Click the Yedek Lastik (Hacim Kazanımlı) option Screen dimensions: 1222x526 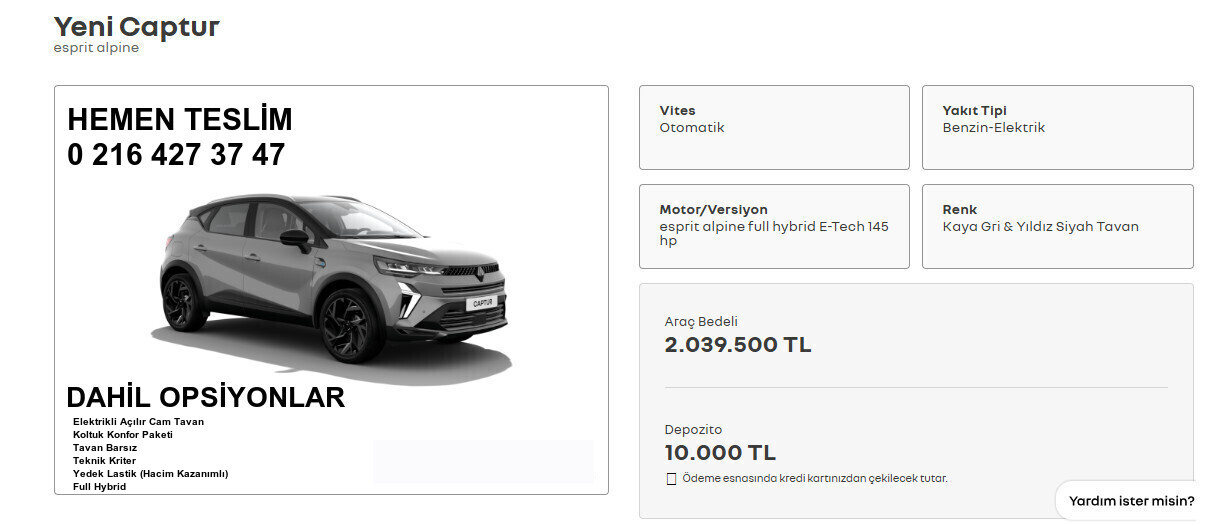pyautogui.click(x=151, y=474)
